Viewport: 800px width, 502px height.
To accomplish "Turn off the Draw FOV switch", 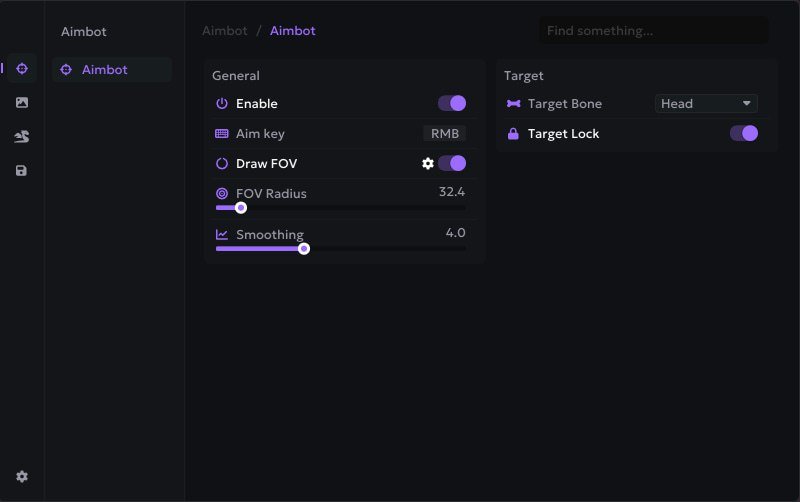I will pos(452,163).
